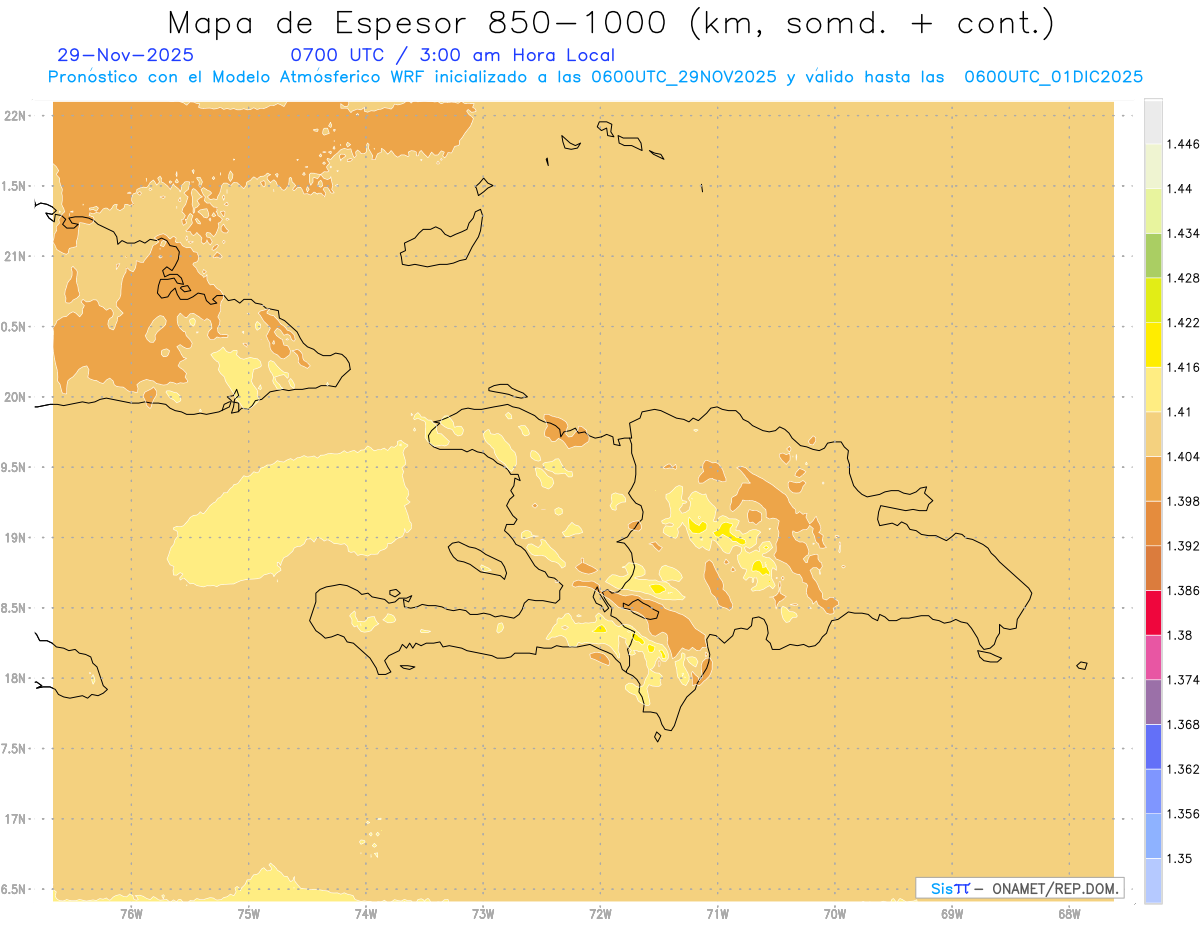Screen dimensions: 1200x927
Task: Click the '20N' latitude label
Action: tap(15, 397)
